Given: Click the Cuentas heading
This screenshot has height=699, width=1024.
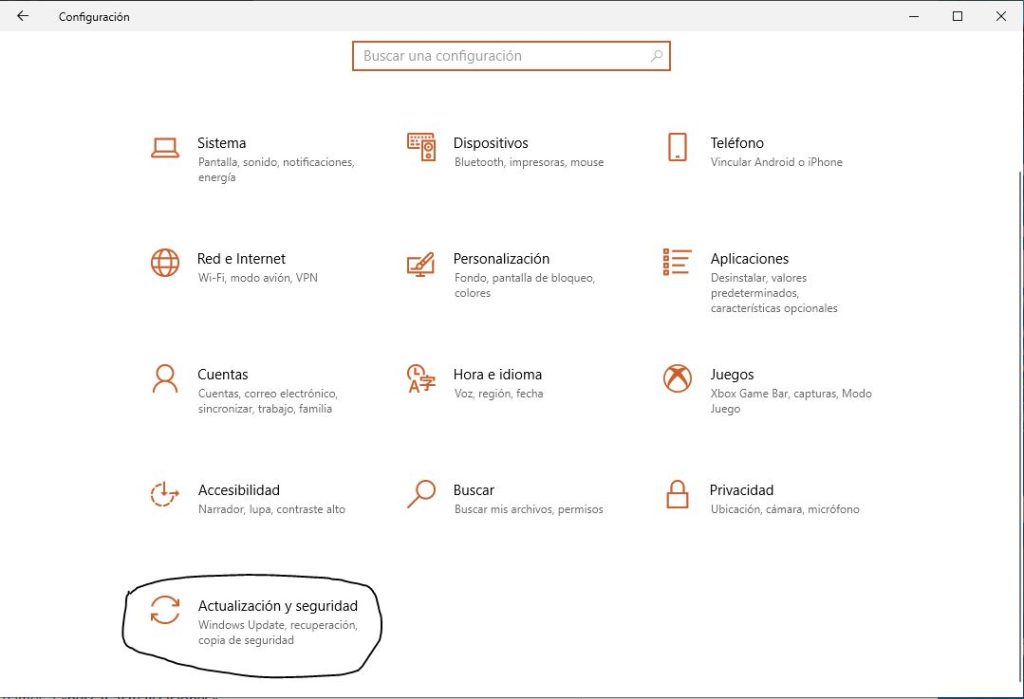Looking at the screenshot, I should [223, 374].
